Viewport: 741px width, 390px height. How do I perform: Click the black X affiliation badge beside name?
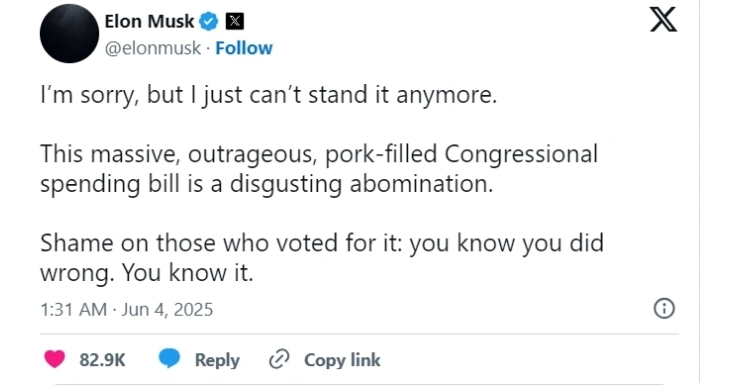(x=234, y=22)
